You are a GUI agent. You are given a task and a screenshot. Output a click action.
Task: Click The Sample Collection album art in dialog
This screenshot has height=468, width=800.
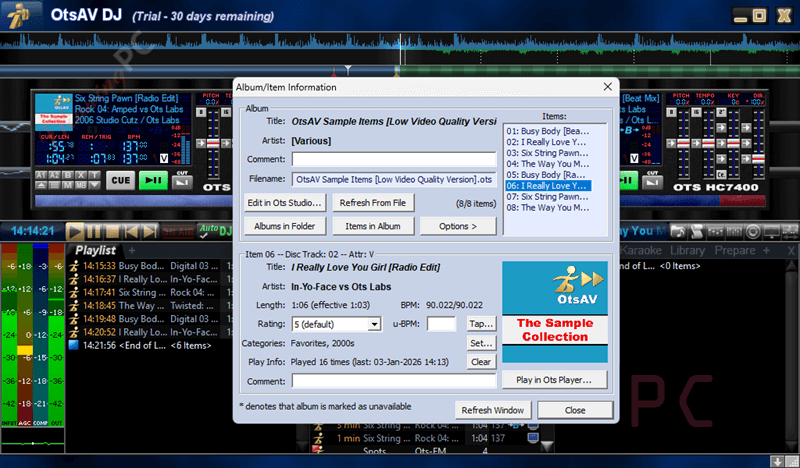(x=555, y=312)
